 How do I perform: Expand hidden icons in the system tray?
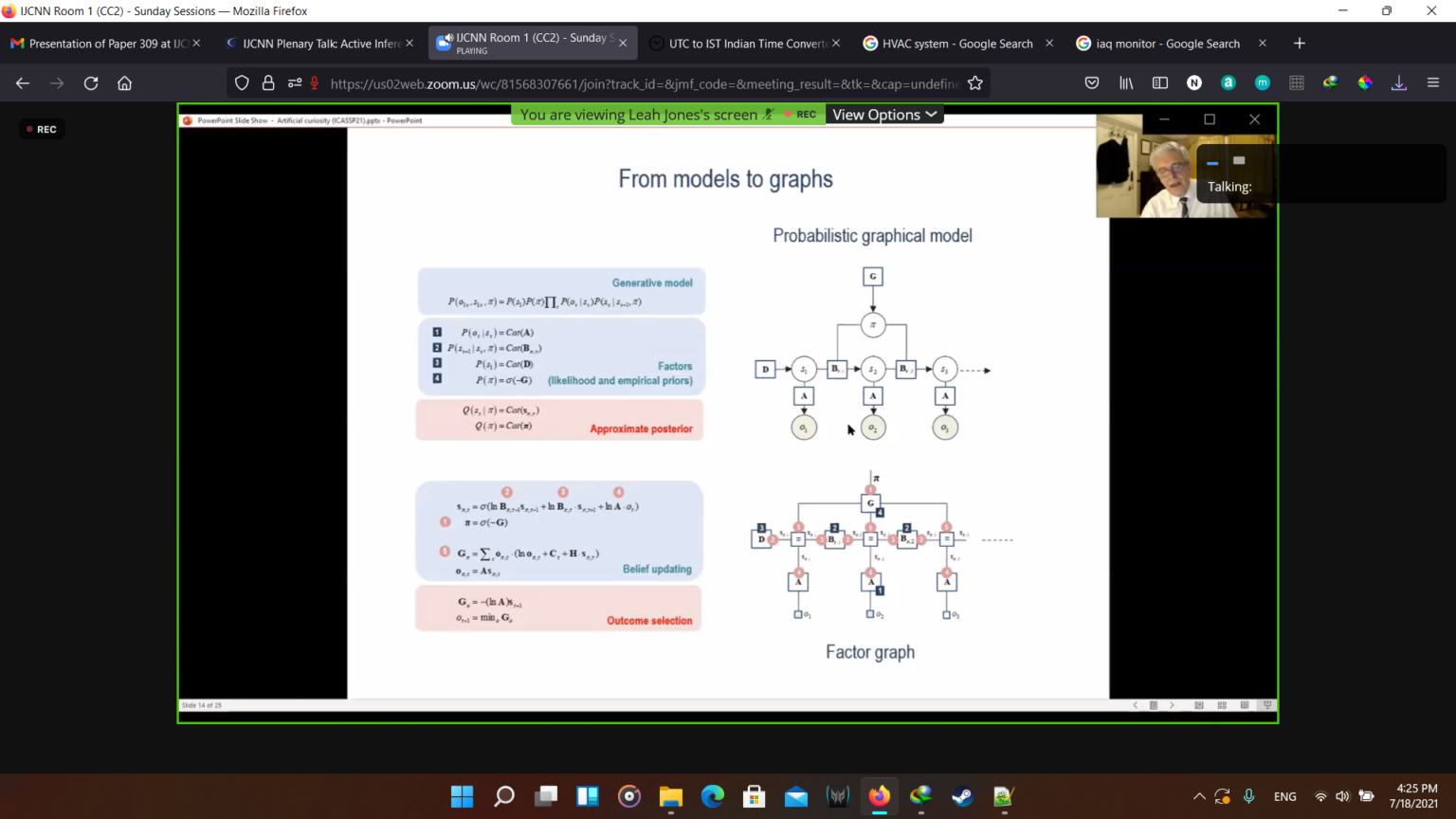[1199, 796]
